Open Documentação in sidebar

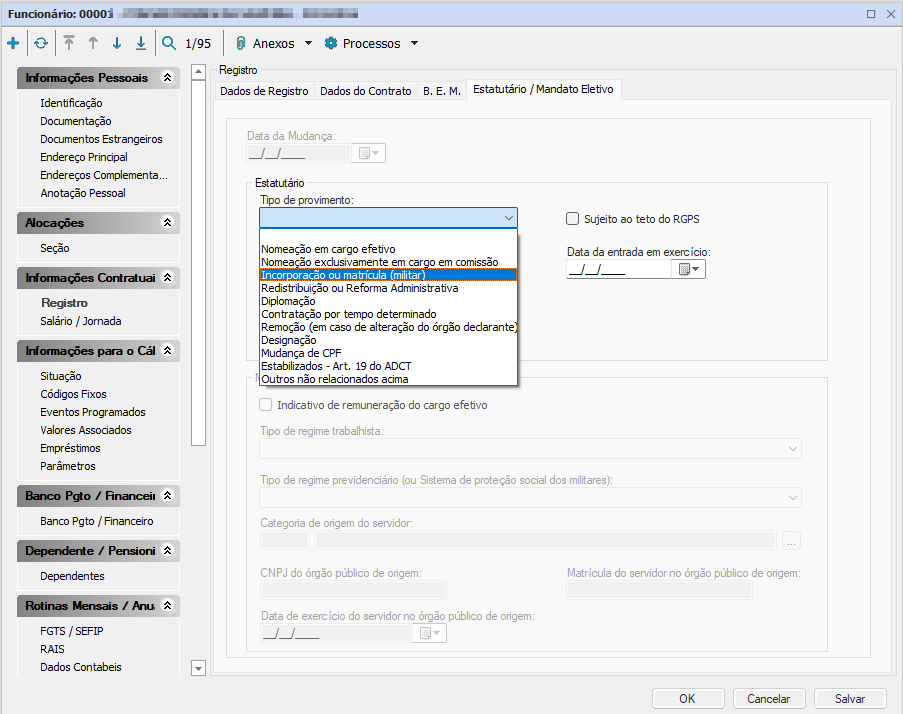point(76,121)
